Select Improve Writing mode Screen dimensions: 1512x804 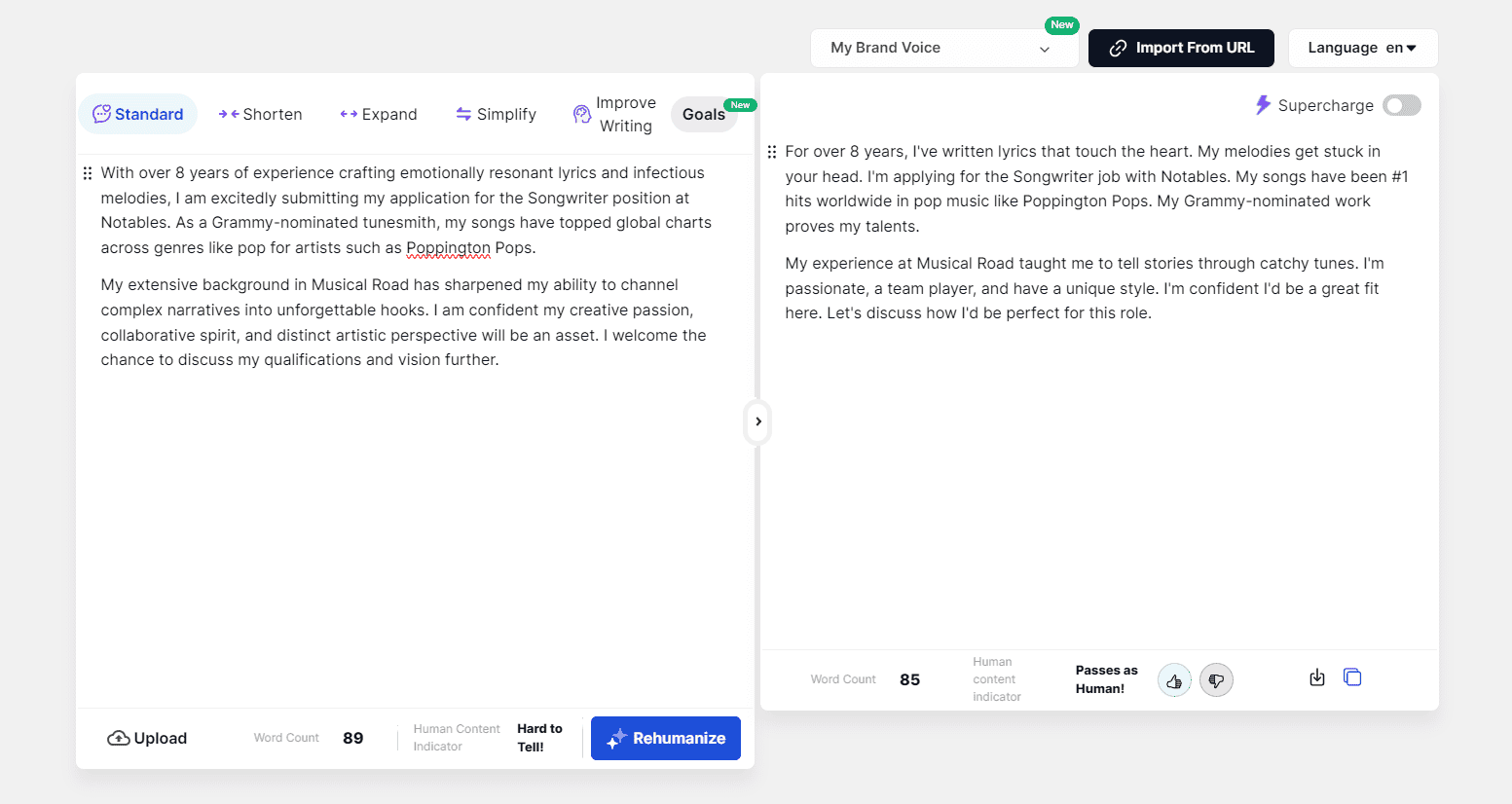click(x=614, y=114)
